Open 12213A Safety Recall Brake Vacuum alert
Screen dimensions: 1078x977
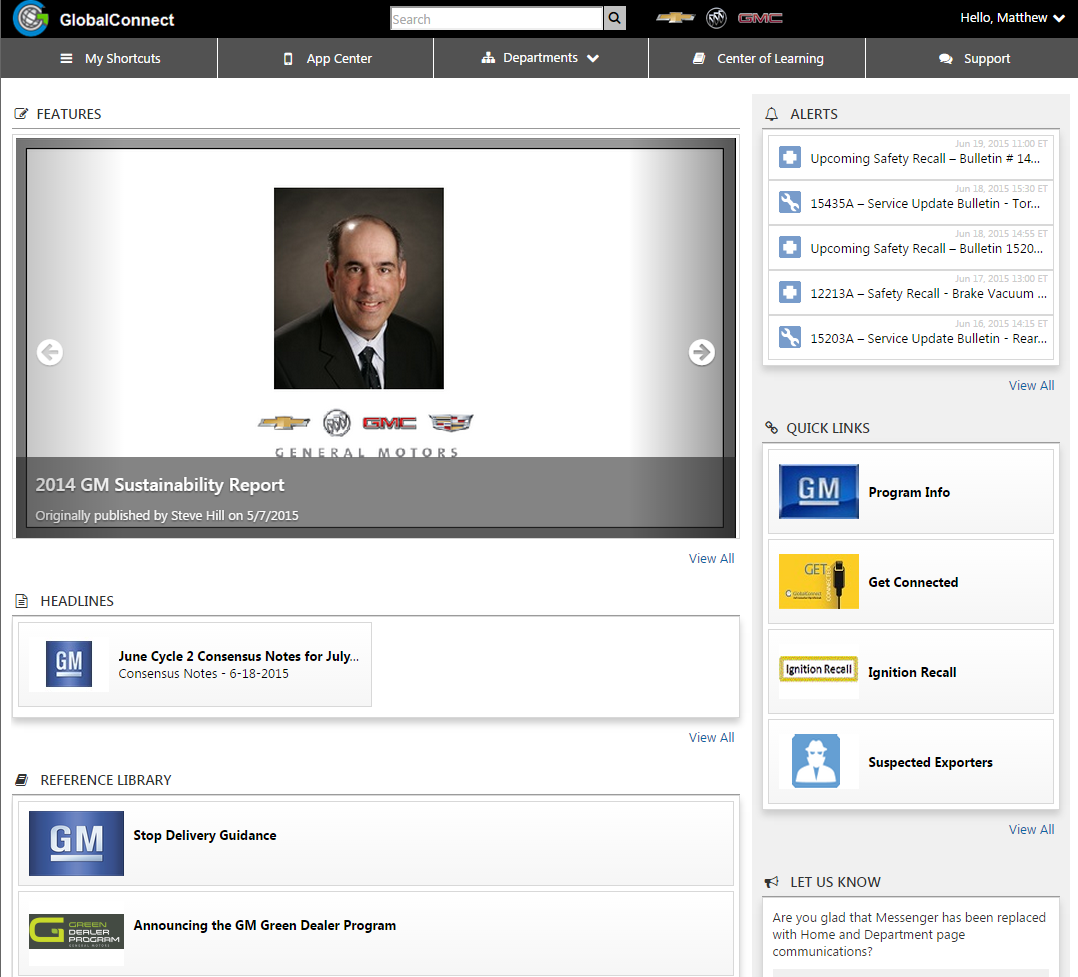tap(910, 293)
